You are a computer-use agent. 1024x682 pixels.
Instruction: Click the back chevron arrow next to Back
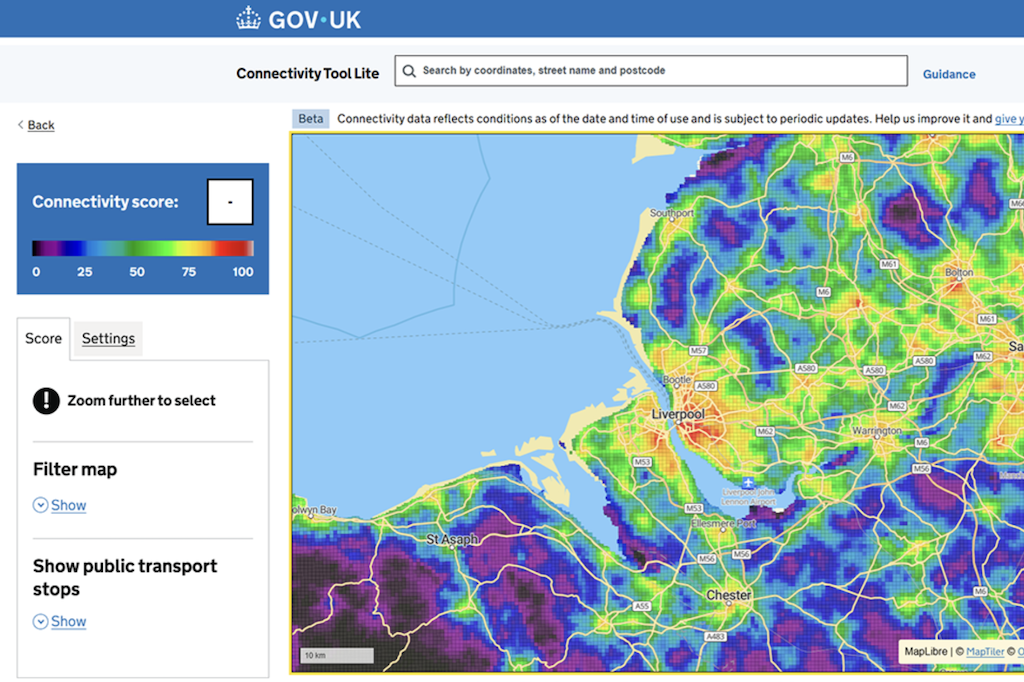[x=20, y=124]
